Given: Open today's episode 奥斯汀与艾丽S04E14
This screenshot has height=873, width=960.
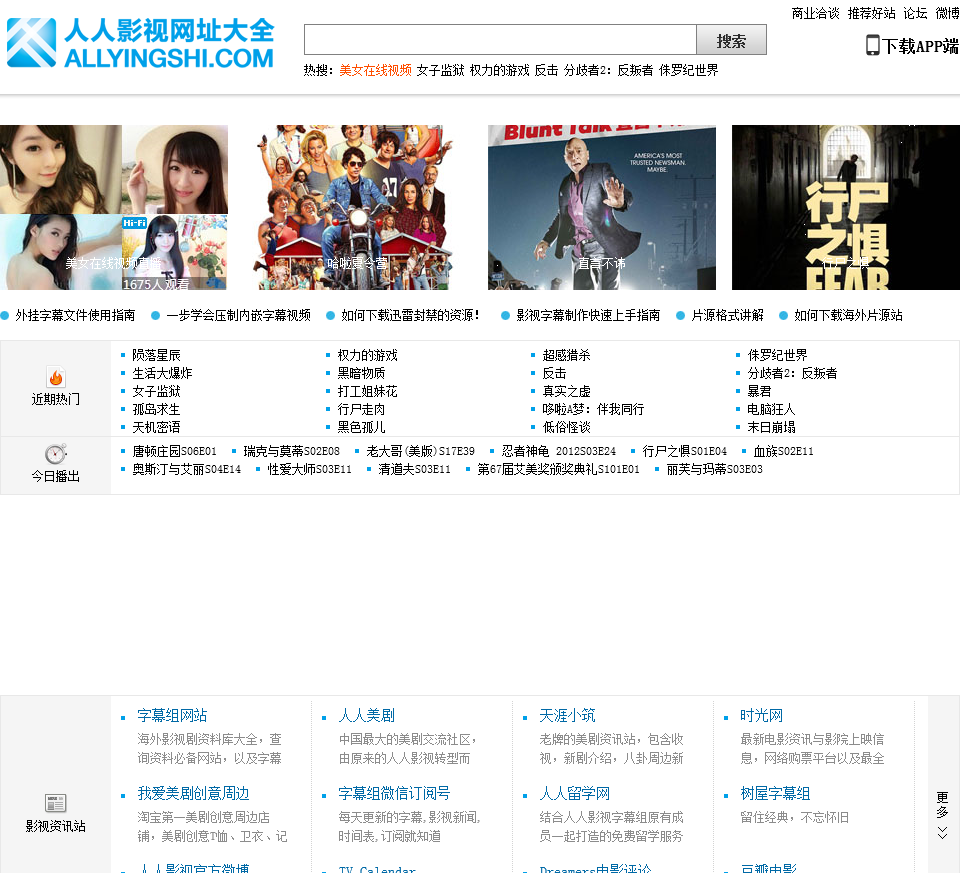Looking at the screenshot, I should coord(187,470).
